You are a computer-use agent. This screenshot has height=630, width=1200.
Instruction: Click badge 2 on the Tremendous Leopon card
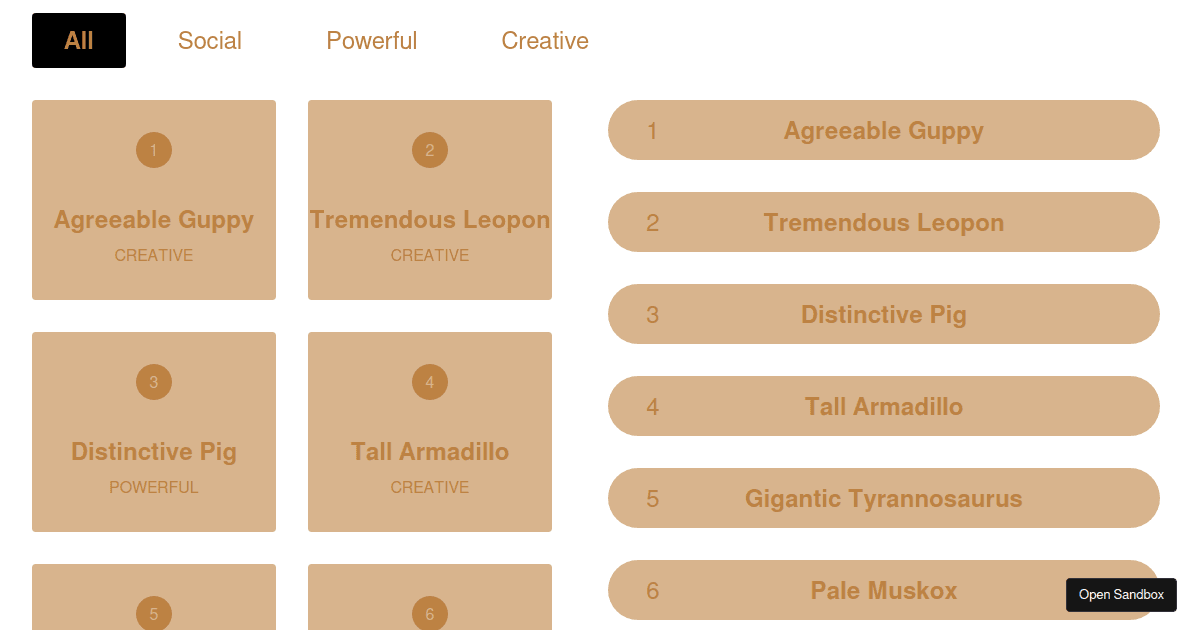click(430, 150)
